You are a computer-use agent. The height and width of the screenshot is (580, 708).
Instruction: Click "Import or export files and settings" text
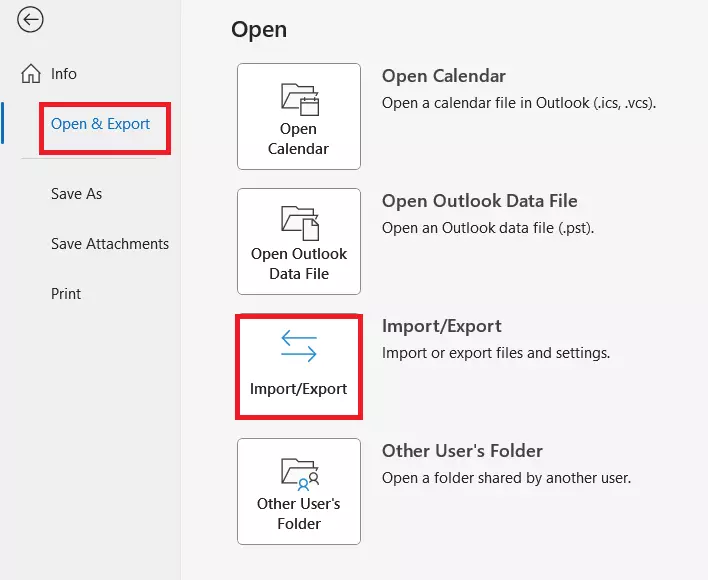coord(496,353)
